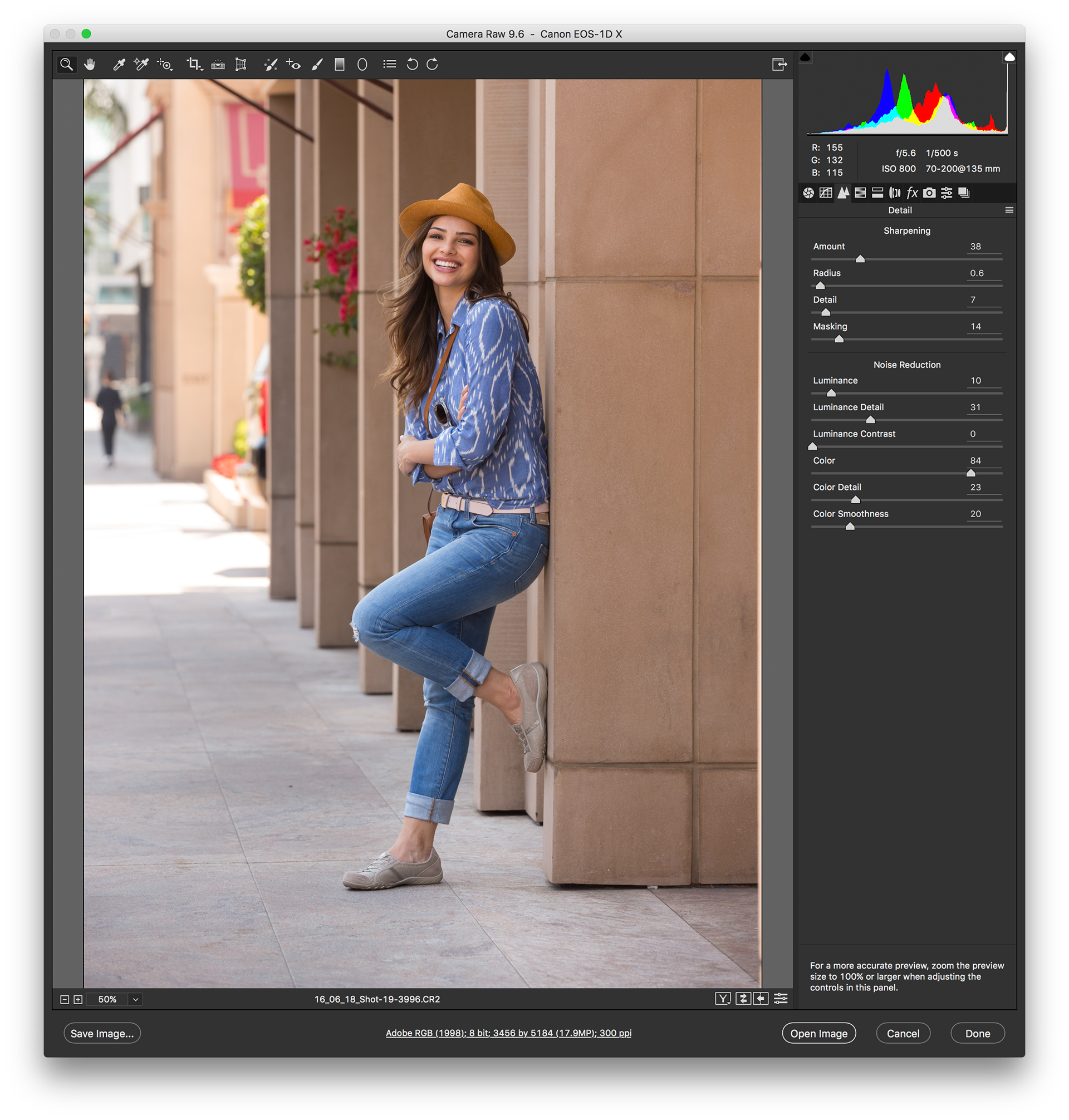Screen dimensions: 1069x1120
Task: Rotate image 90 degrees counterclockwise
Action: 412,65
